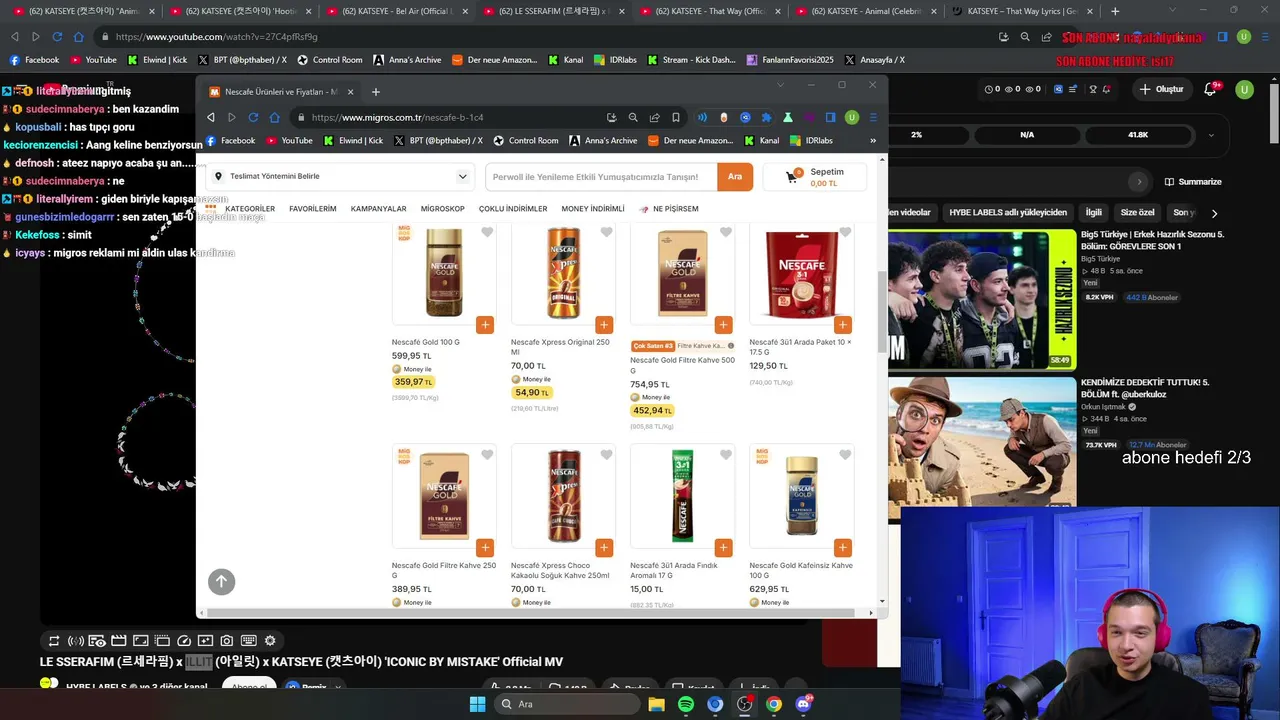Open File Explorer from the taskbar
Viewport: 1280px width, 720px height.
click(x=656, y=704)
